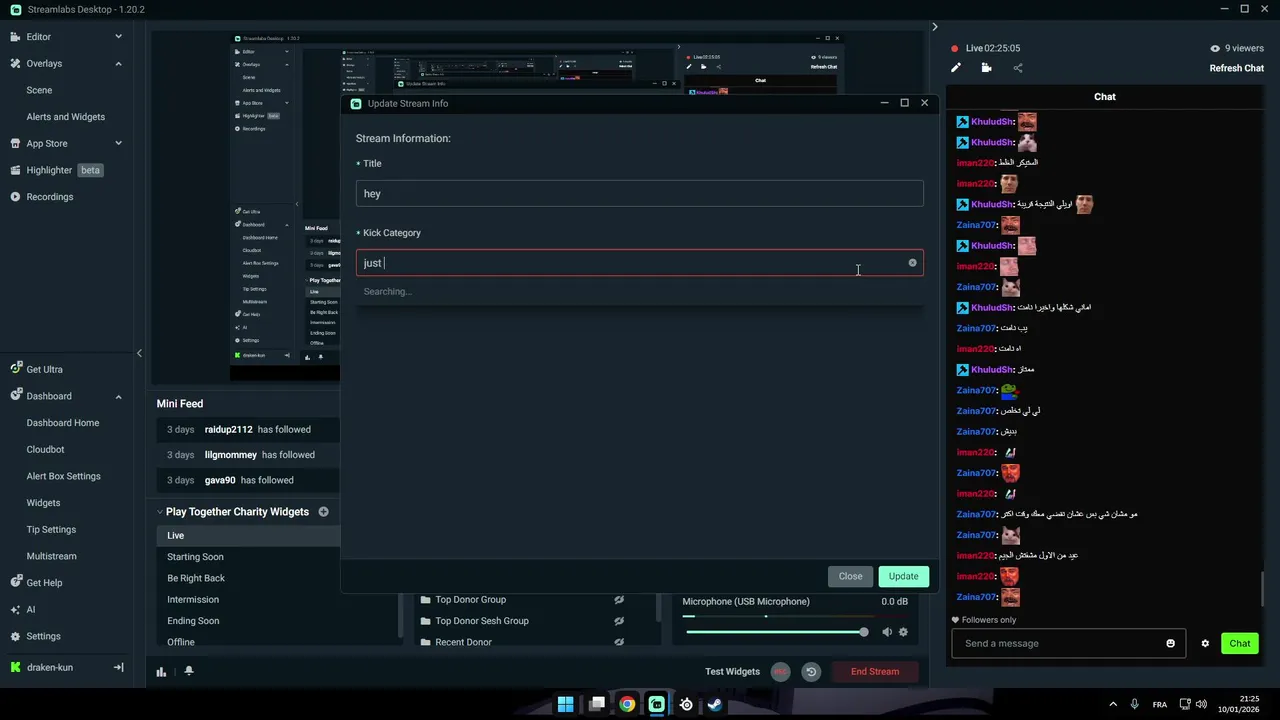Click the Update button in the dialog
1280x720 pixels.
coord(903,576)
